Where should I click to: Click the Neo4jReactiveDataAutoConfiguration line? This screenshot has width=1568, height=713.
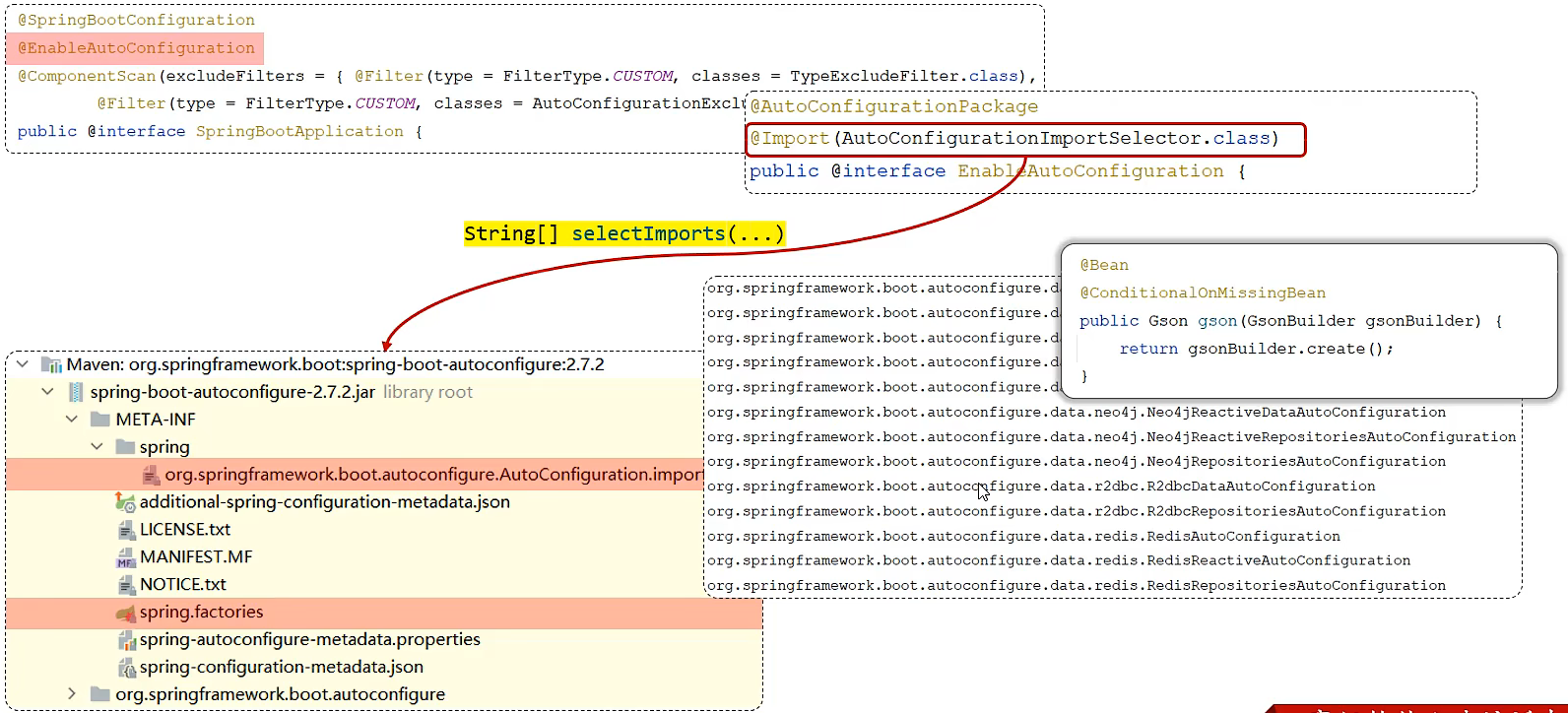click(1077, 413)
